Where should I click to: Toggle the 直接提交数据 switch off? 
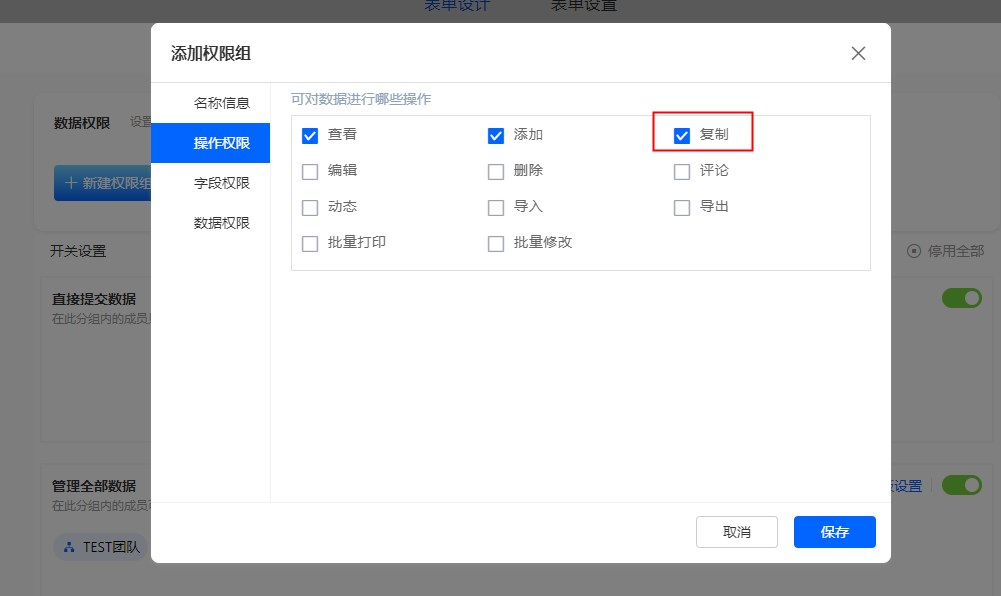961,299
